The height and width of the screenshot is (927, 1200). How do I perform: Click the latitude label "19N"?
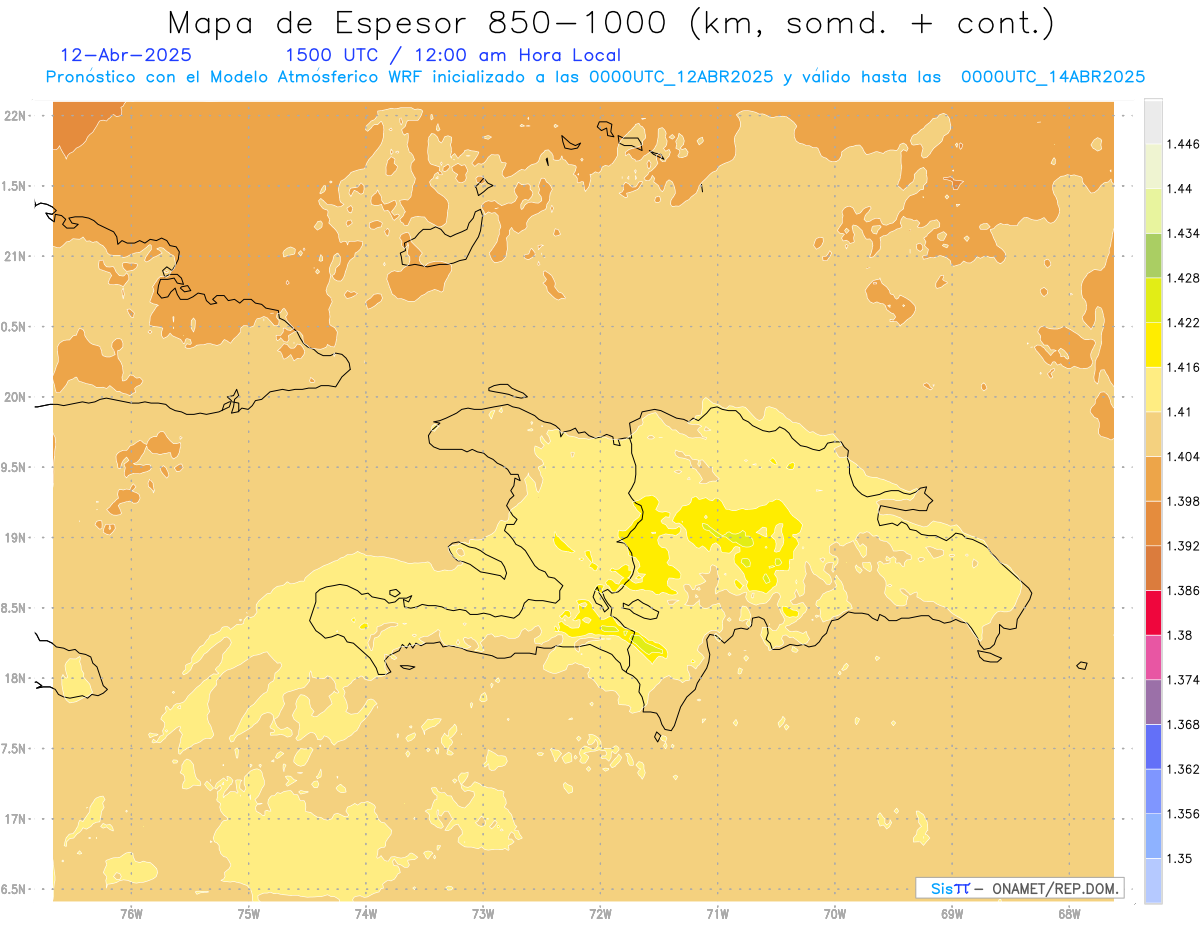(17, 538)
